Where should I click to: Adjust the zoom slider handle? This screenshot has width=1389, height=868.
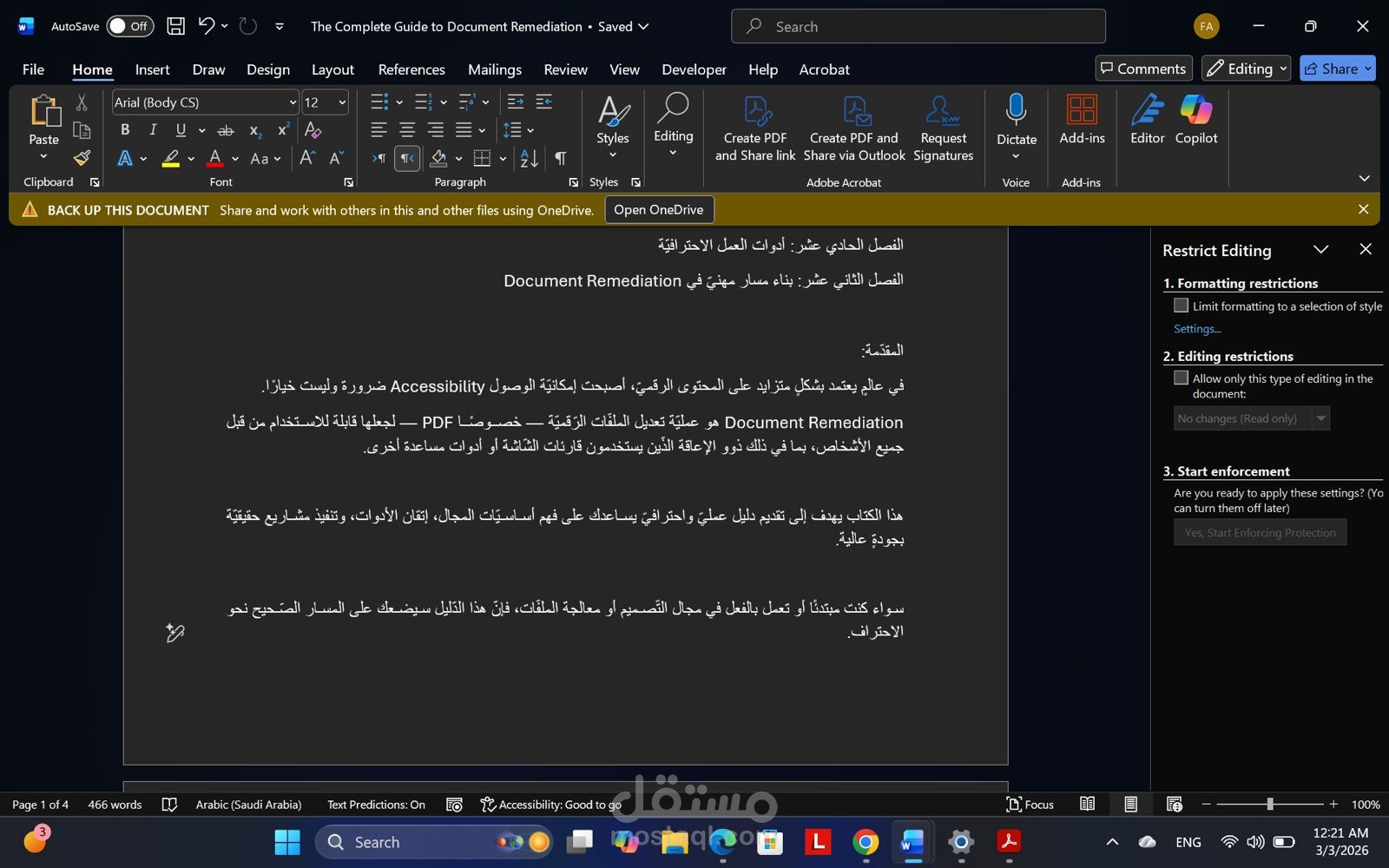[1270, 805]
